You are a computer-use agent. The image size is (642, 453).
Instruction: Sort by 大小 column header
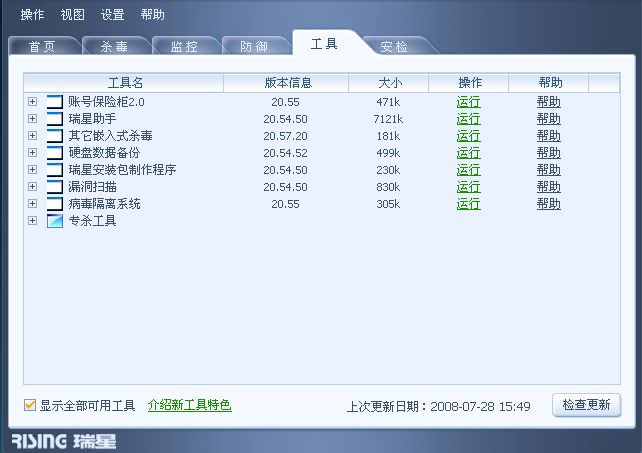[x=388, y=83]
